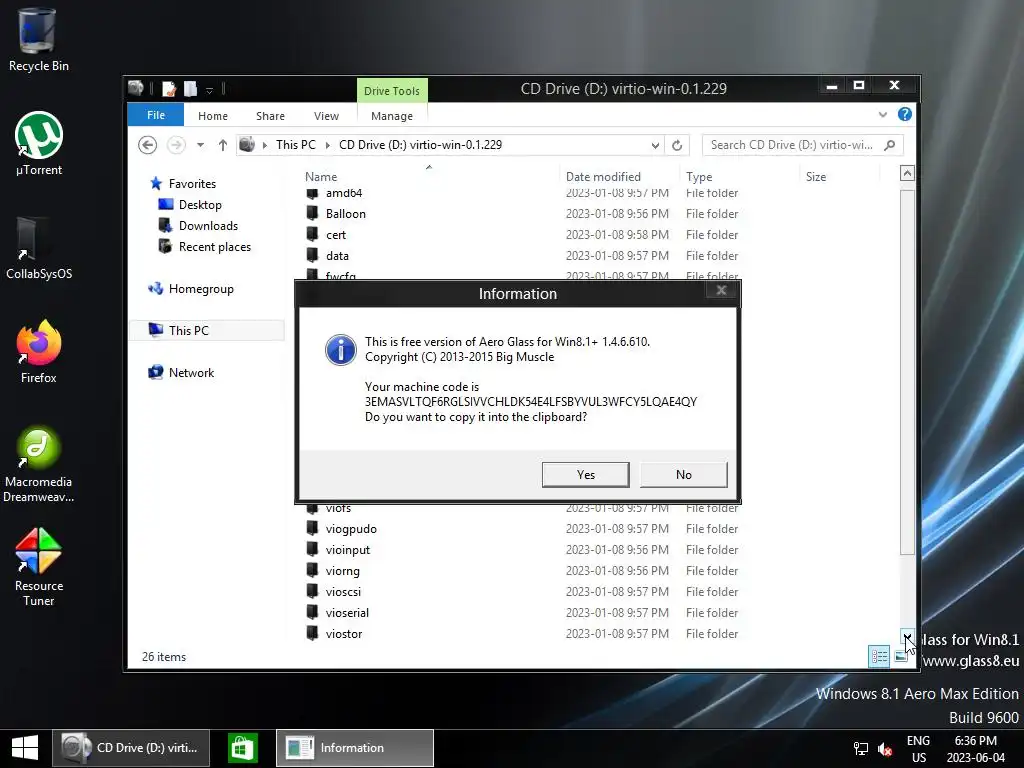Switch to large icons view layout
The image size is (1024, 768).
point(901,656)
